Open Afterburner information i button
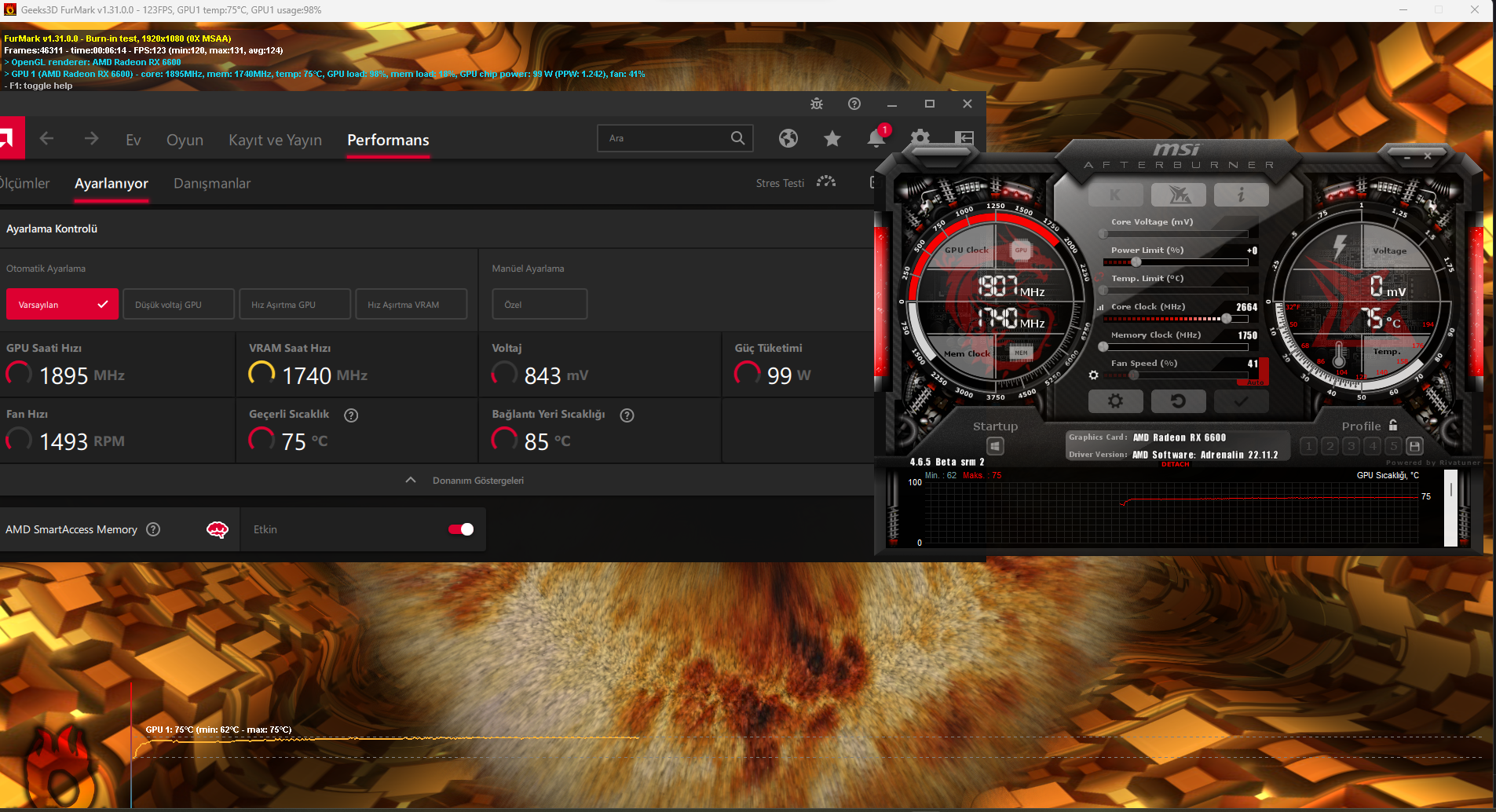This screenshot has width=1496, height=812. (1241, 195)
